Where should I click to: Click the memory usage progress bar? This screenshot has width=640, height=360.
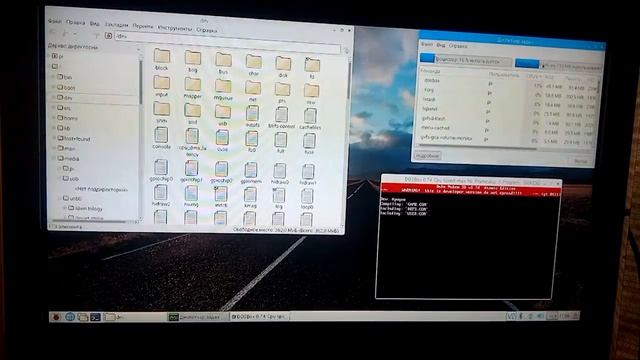tap(558, 65)
